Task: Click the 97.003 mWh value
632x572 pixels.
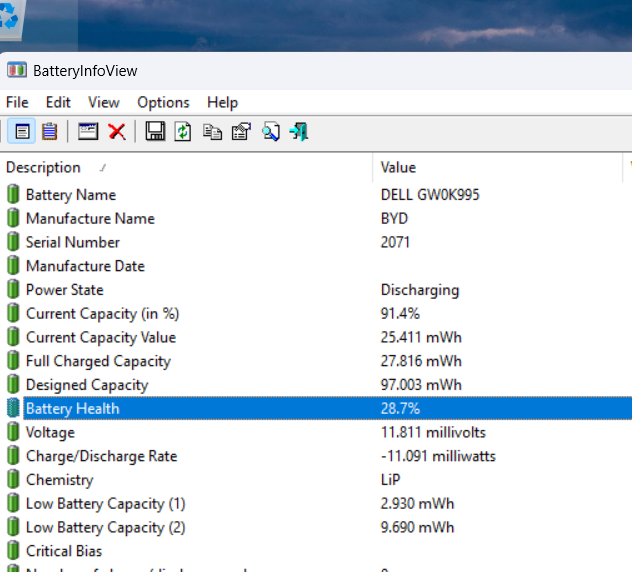Action: click(x=421, y=385)
